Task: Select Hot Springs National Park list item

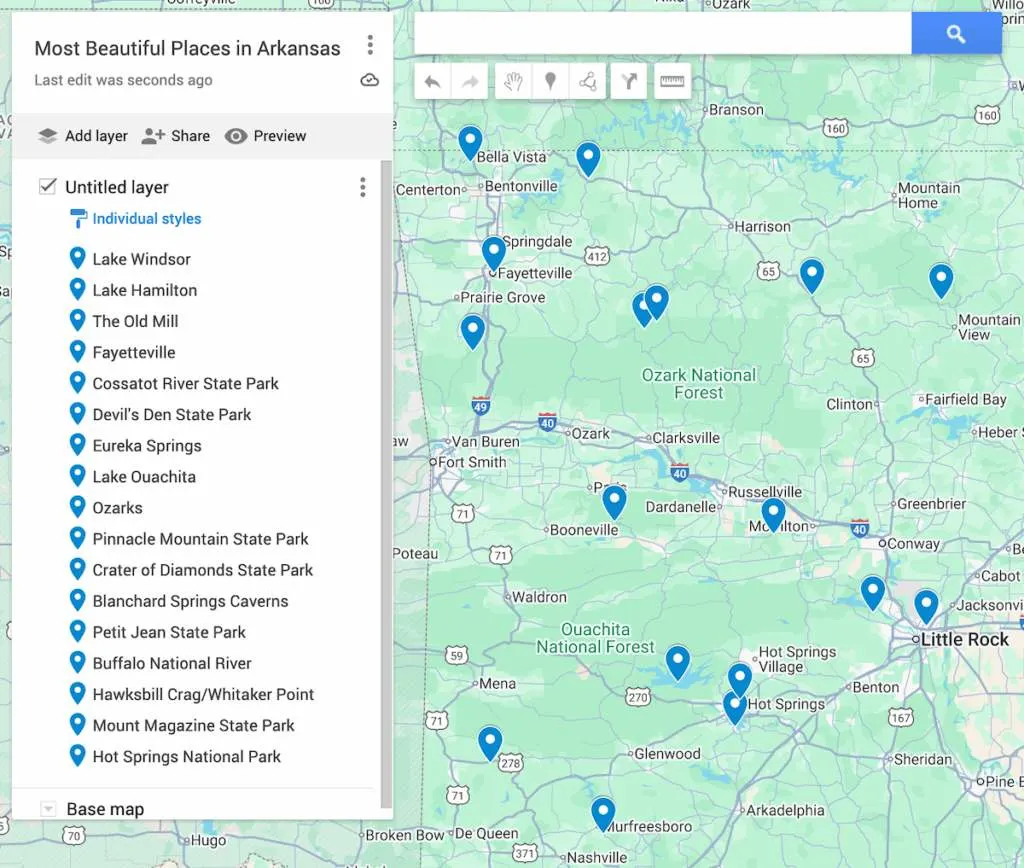Action: 187,756
